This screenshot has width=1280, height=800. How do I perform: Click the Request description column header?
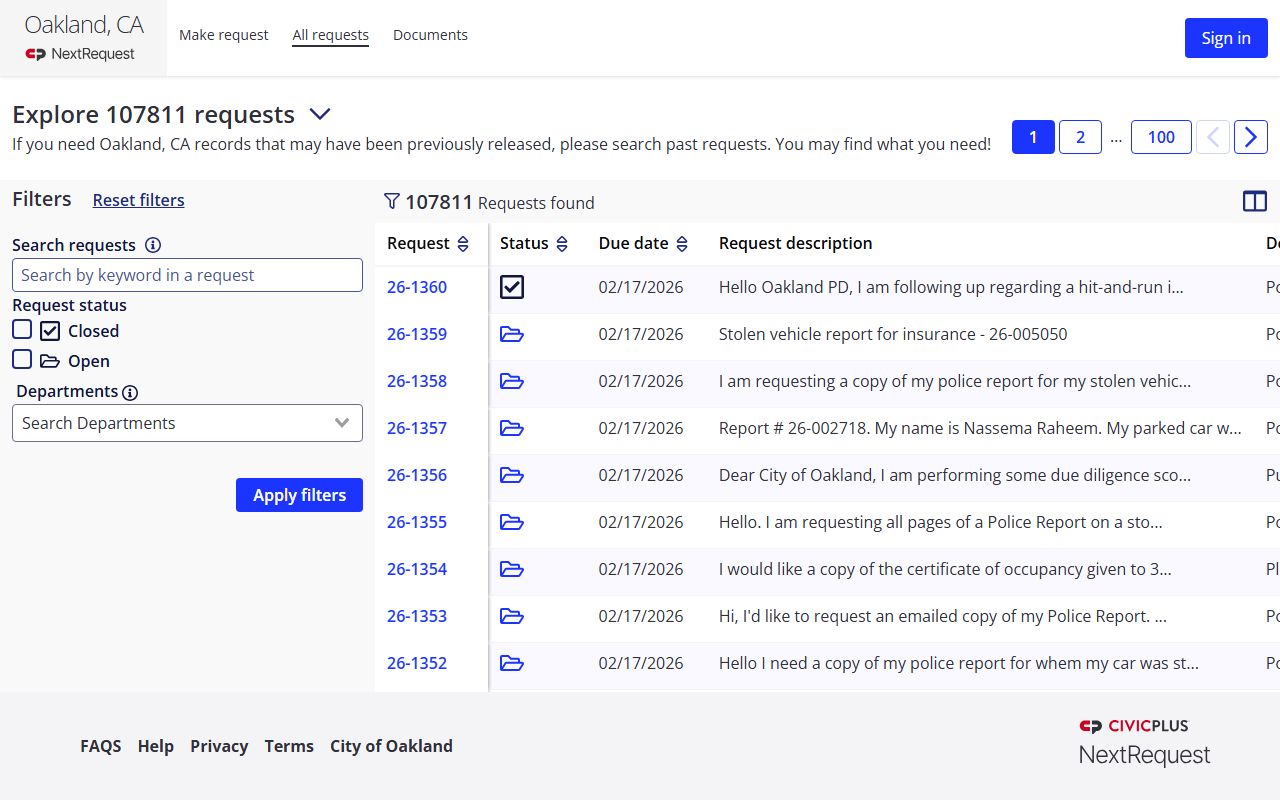(x=796, y=243)
